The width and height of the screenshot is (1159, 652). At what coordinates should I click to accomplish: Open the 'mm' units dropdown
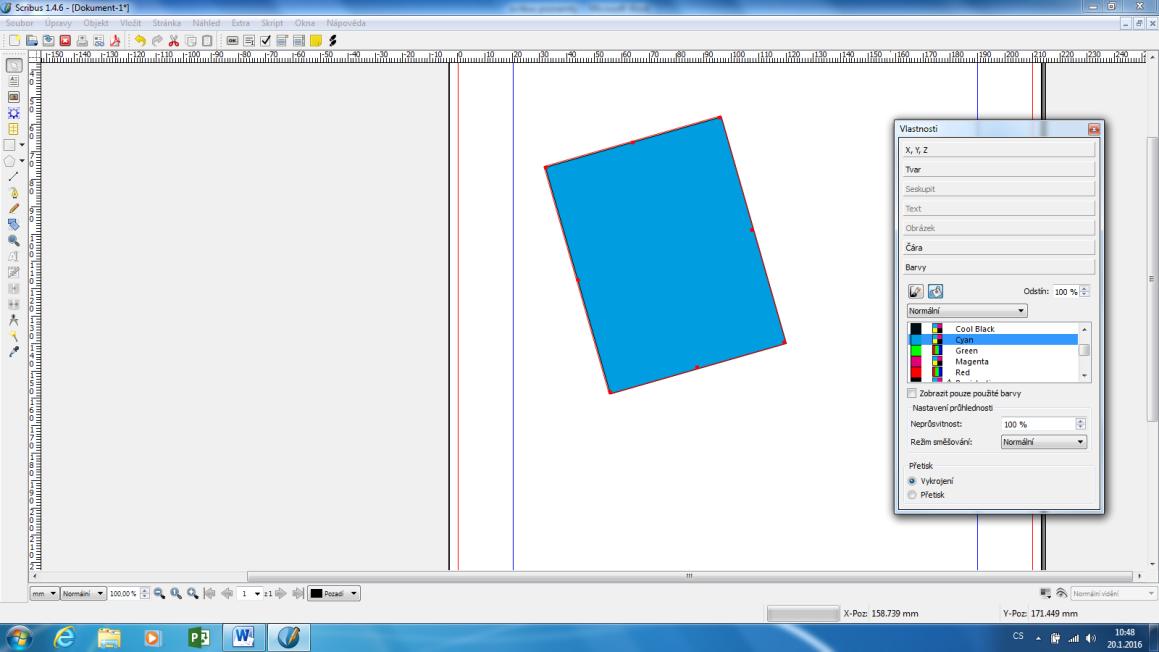pos(44,594)
